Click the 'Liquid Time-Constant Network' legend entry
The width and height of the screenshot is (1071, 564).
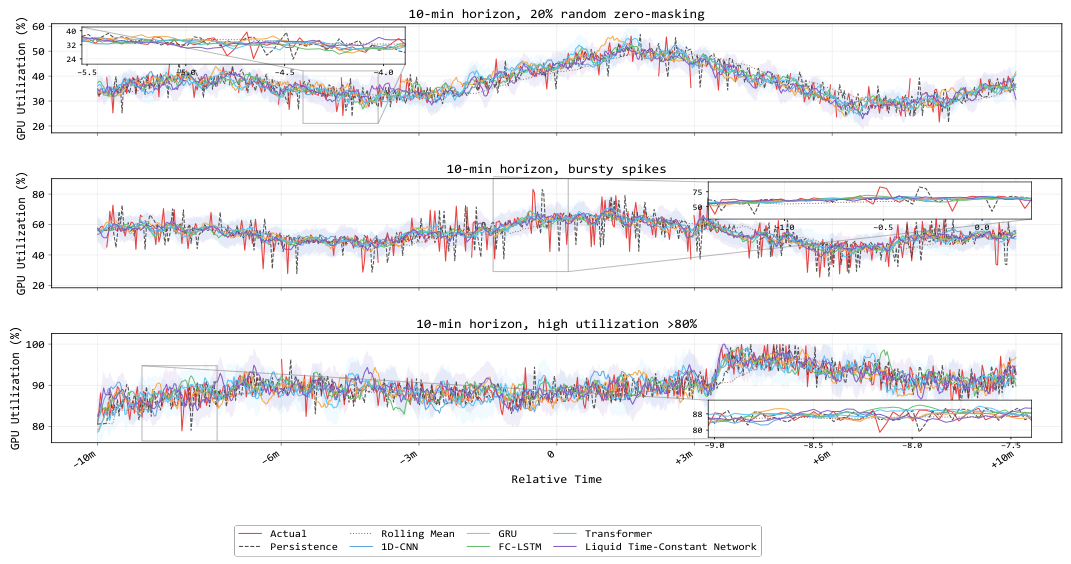tap(671, 547)
